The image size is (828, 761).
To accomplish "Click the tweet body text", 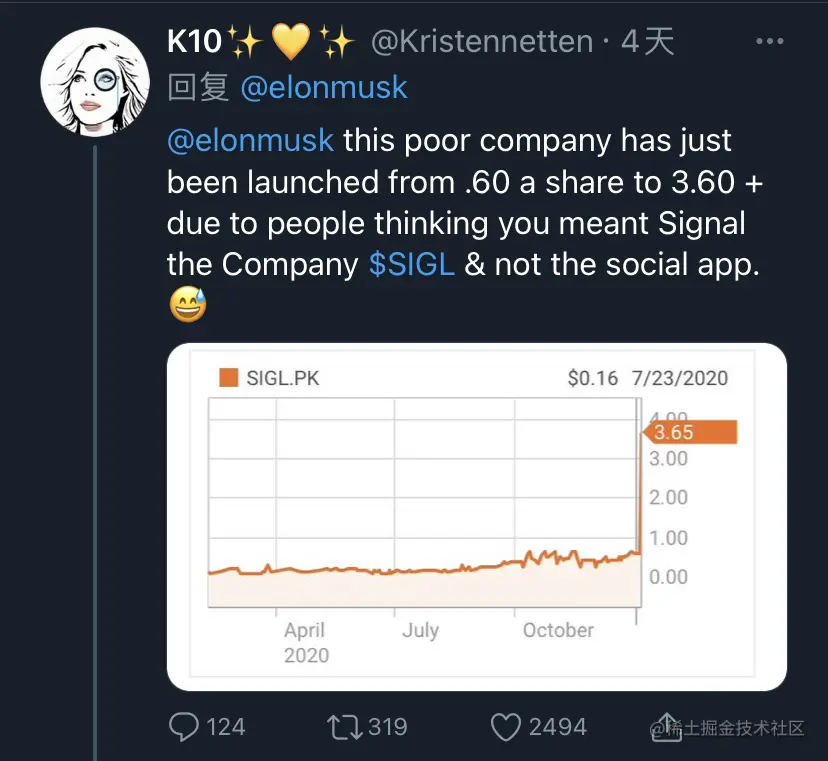I will [x=455, y=201].
